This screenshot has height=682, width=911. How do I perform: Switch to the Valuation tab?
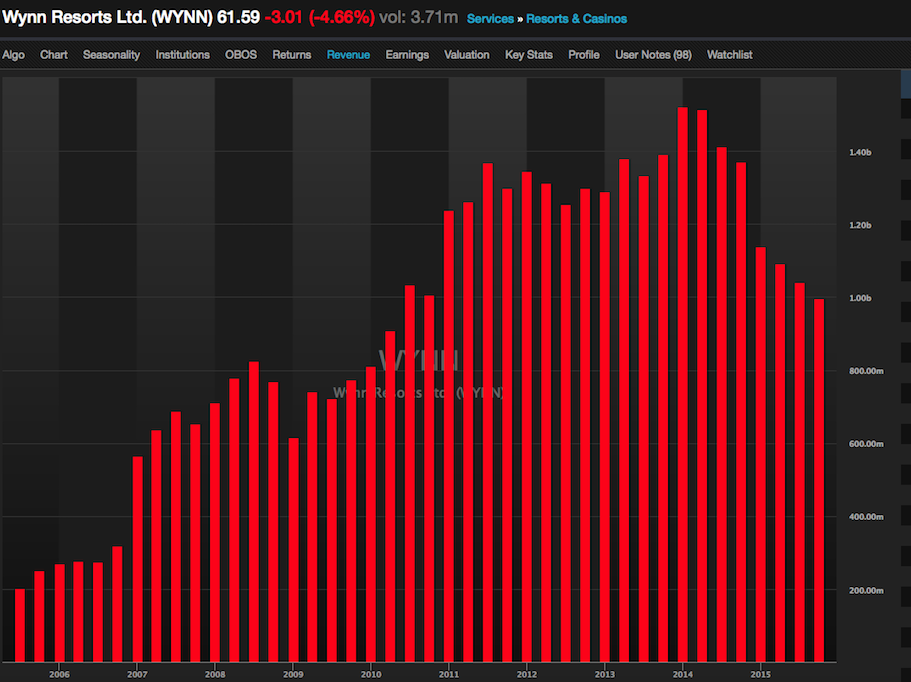point(467,55)
